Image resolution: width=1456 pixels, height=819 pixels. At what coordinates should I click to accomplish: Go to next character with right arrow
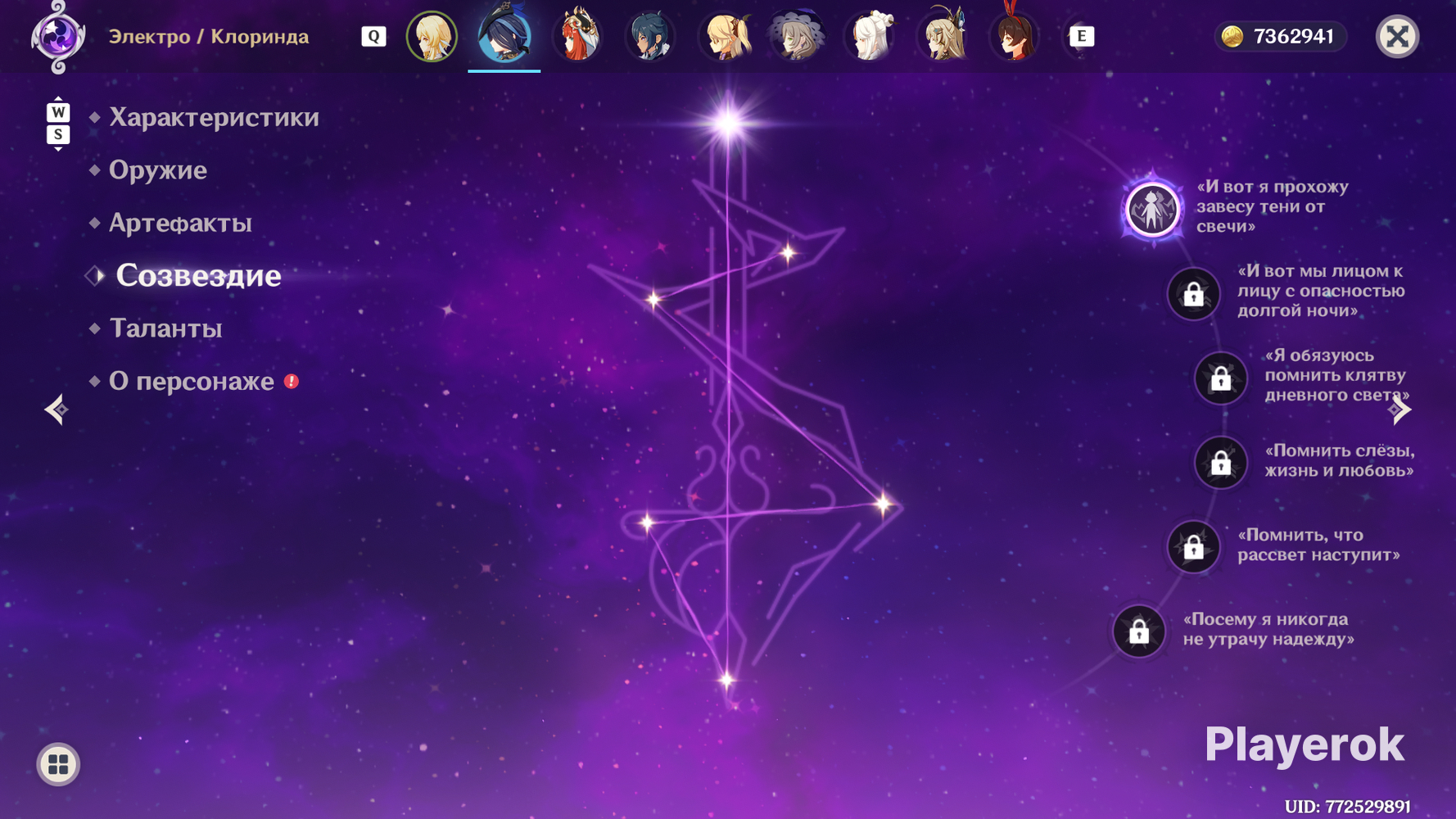[x=1400, y=409]
